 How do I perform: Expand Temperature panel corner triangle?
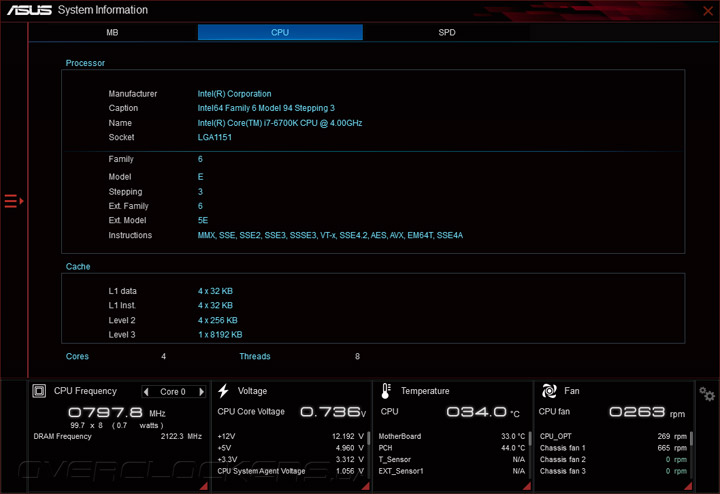pos(528,486)
